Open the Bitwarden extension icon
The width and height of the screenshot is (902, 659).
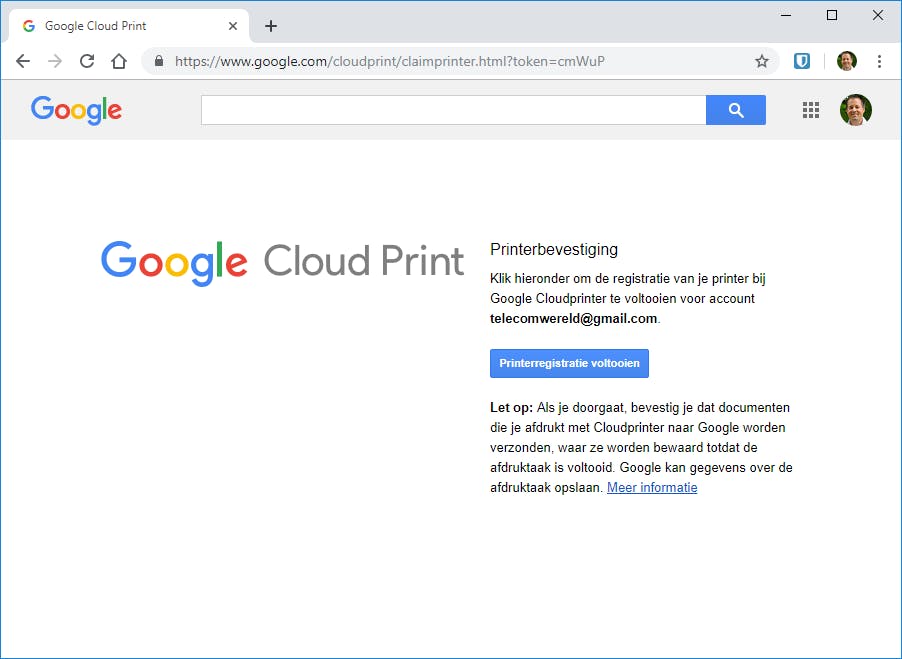tap(802, 61)
